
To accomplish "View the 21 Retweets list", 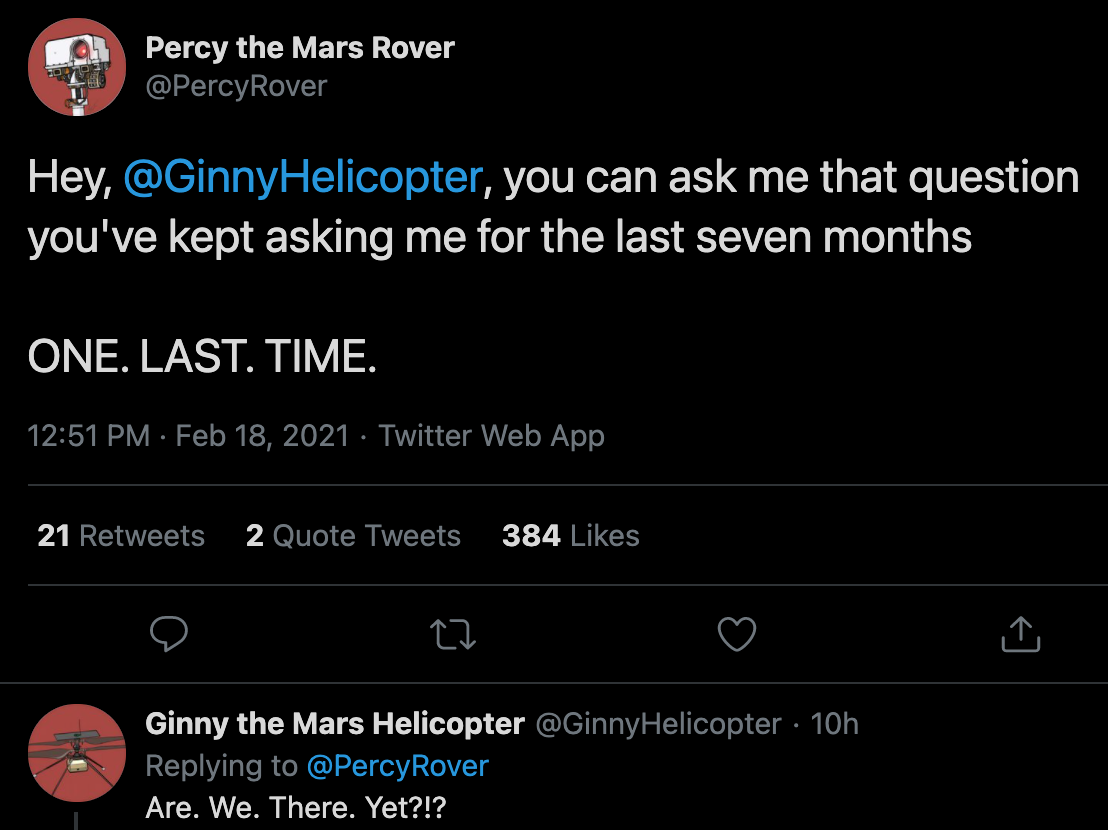I will (121, 536).
